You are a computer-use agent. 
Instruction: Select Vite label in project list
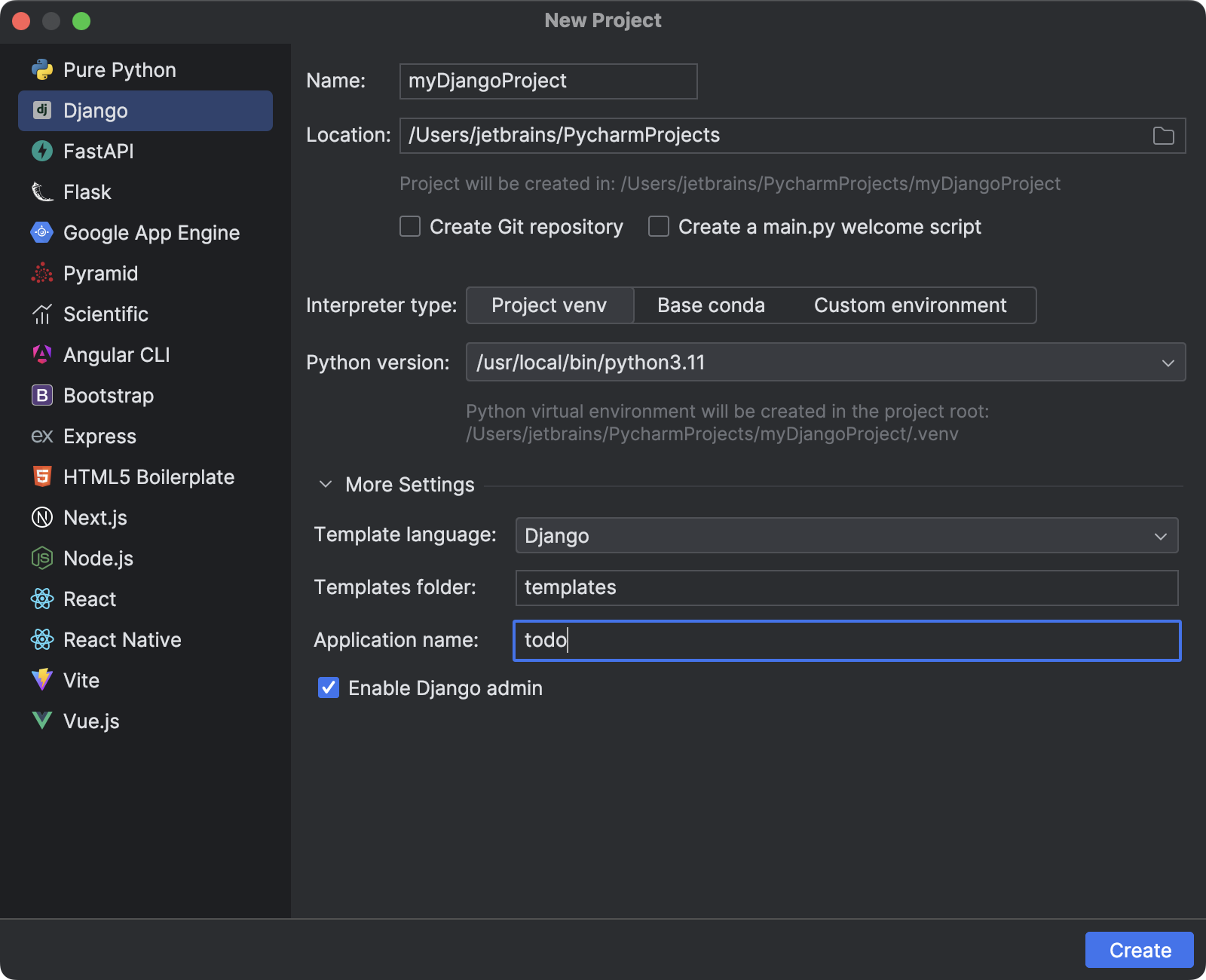coord(81,681)
